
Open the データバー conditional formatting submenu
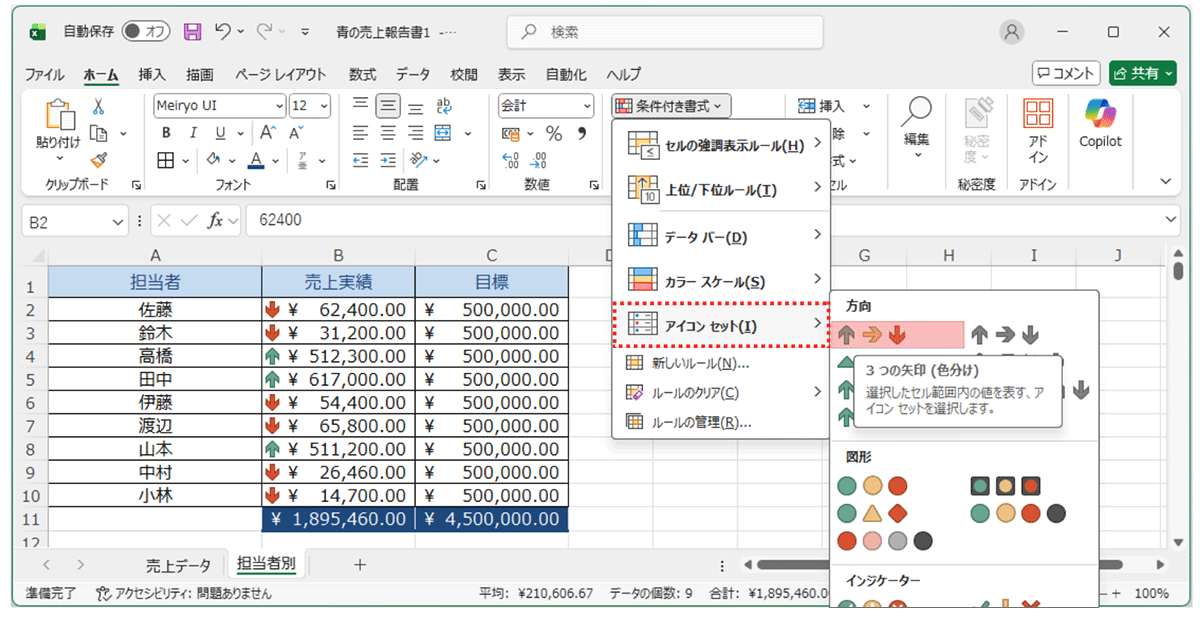(694, 236)
